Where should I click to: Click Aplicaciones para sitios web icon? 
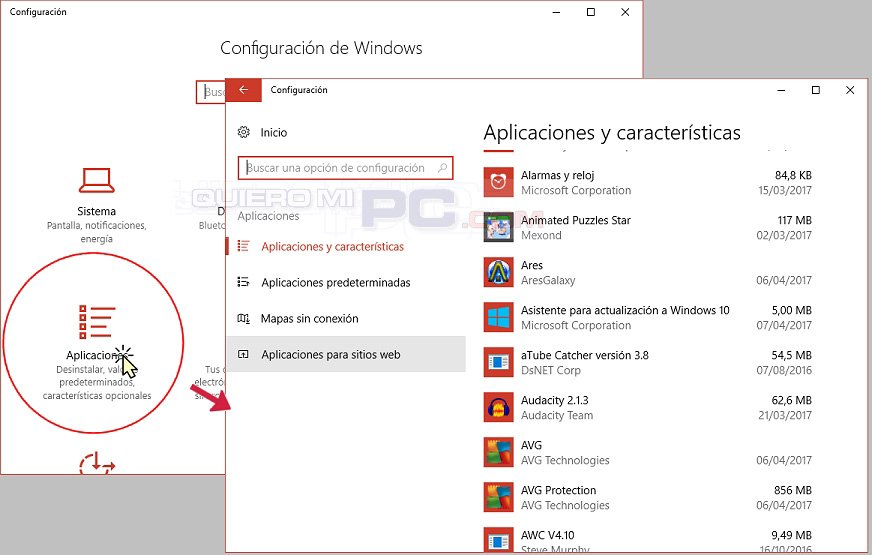pos(243,354)
